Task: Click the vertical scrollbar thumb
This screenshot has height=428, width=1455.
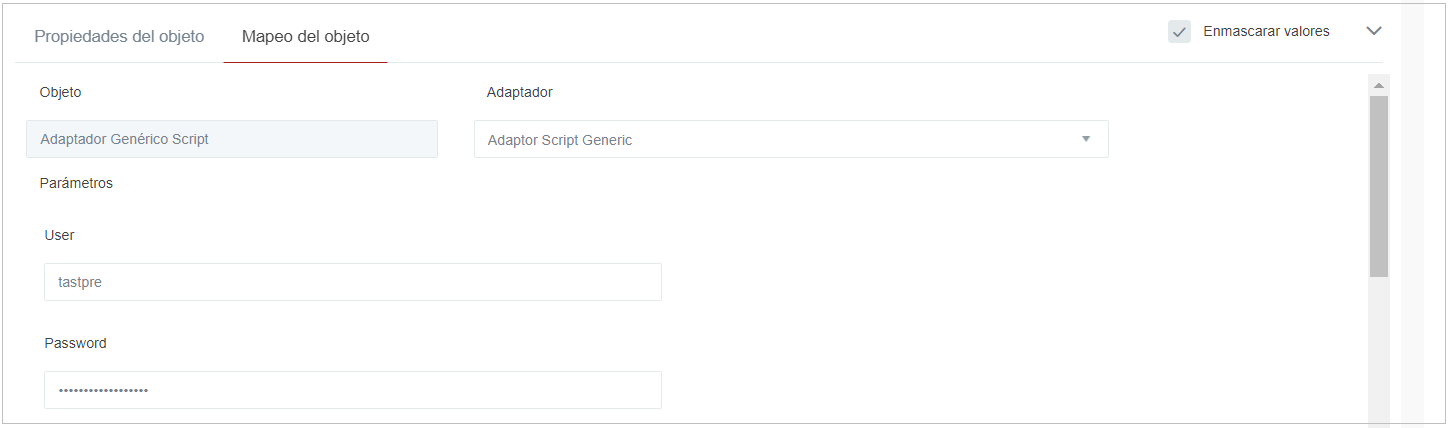Action: click(x=1379, y=185)
